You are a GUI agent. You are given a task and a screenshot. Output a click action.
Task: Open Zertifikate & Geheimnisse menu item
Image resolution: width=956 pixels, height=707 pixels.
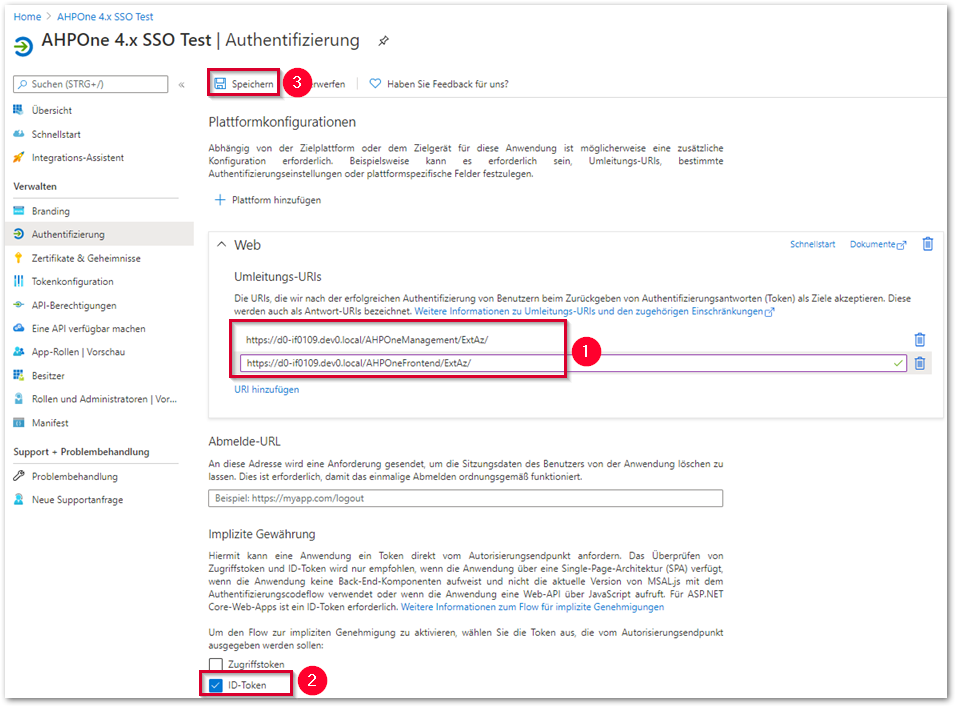(x=86, y=258)
